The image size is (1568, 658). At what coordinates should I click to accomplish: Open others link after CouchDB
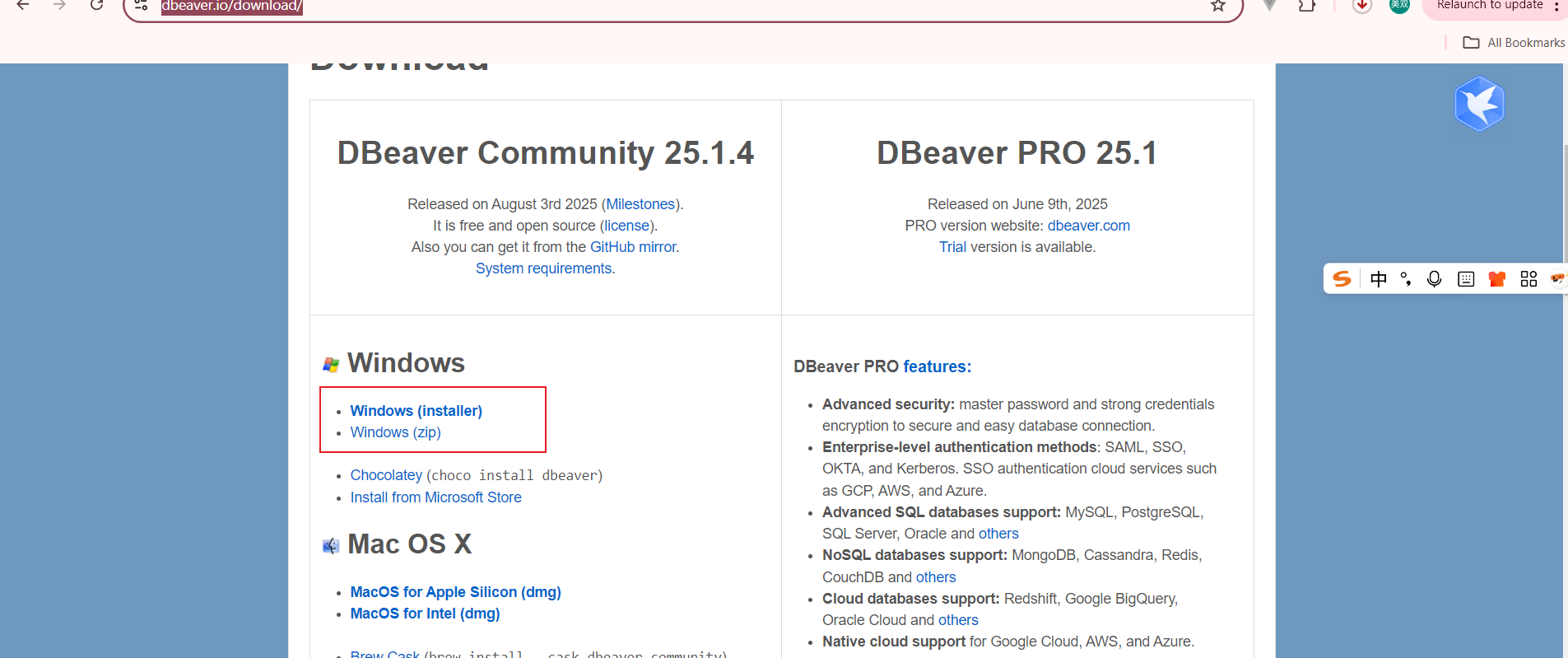pos(936,577)
